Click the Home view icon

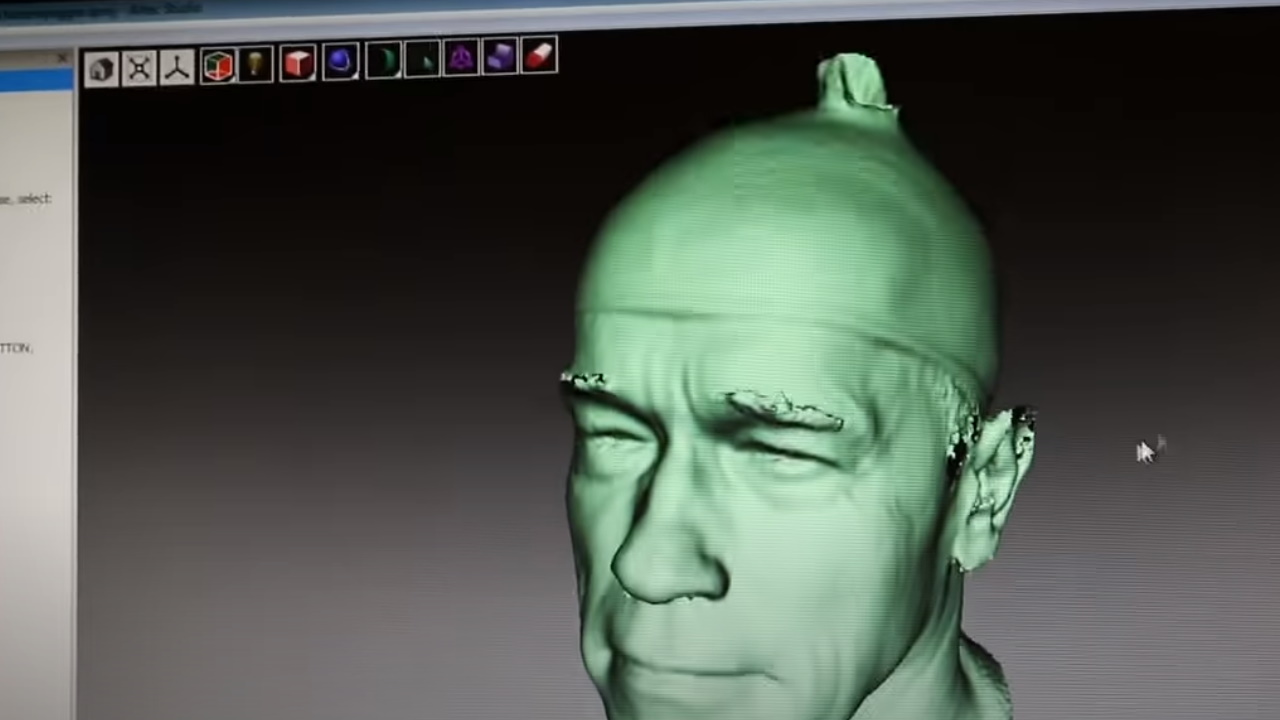pyautogui.click(x=101, y=68)
